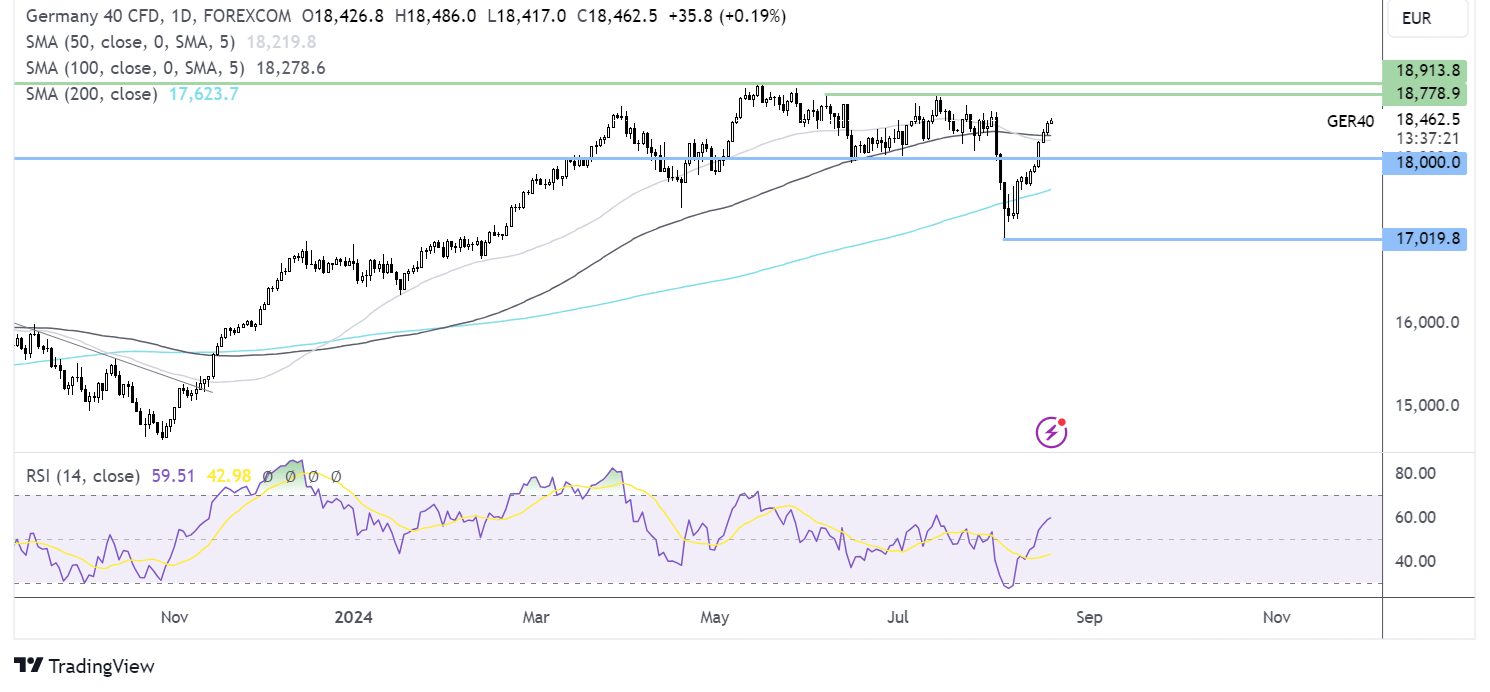This screenshot has height=692, width=1490.
Task: Click the 13:37:21 bar countdown
Action: coord(1428,137)
